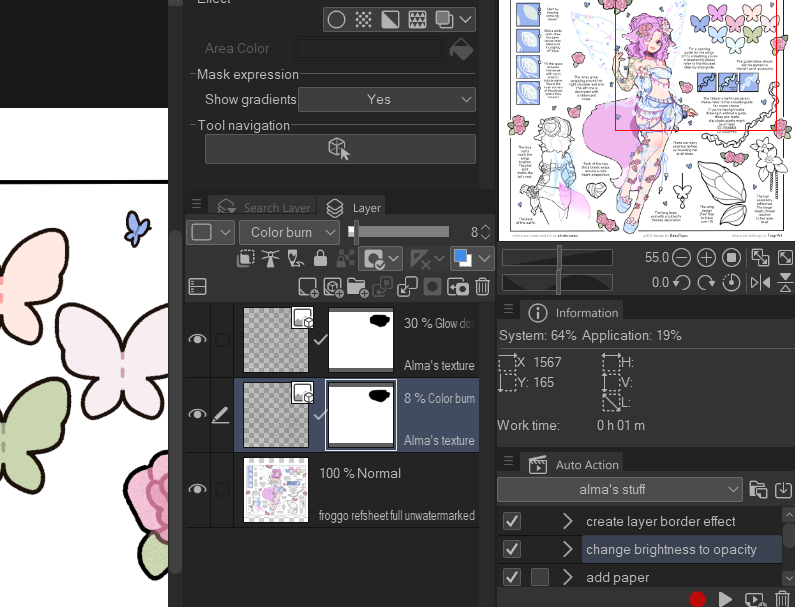Hide the 8 % Color burn layer
795x607 pixels.
pyautogui.click(x=197, y=414)
